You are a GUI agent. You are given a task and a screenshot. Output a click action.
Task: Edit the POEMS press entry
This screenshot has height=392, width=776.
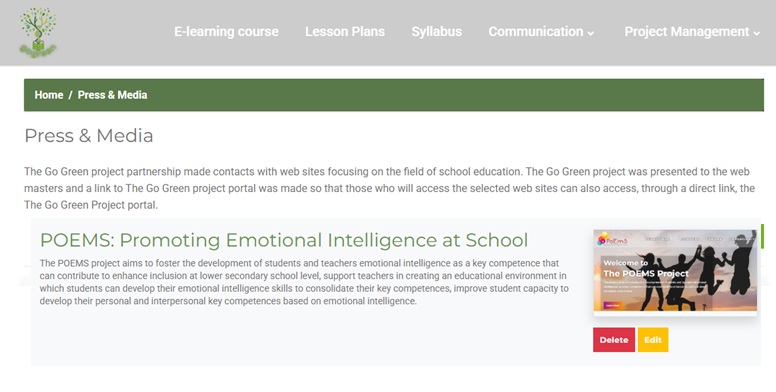pyautogui.click(x=653, y=340)
